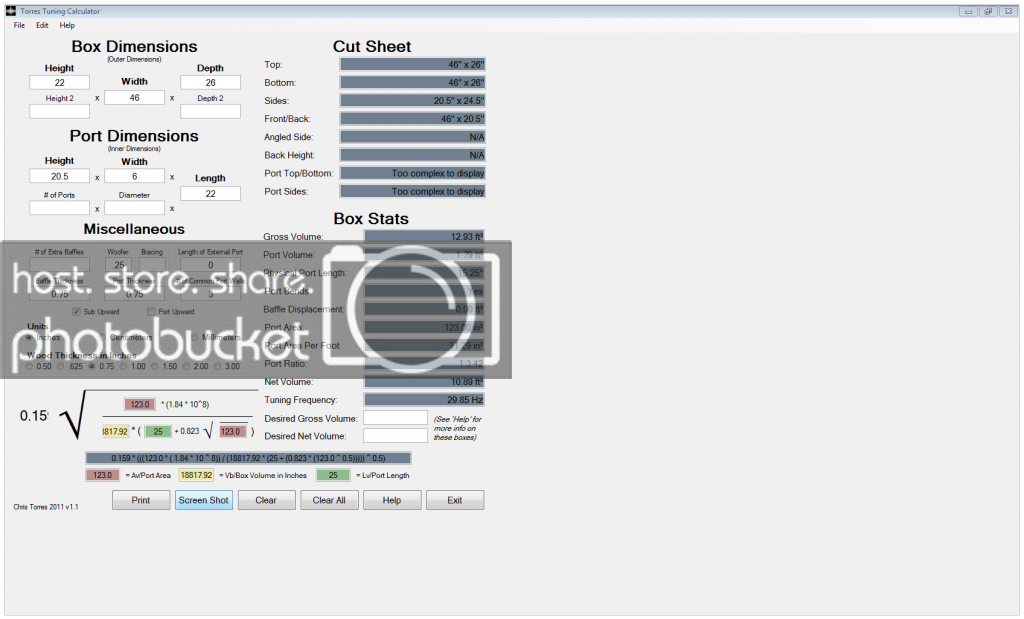1024x619 pixels.
Task: Click the Top cut sheet value 46" x 26"
Action: pos(412,64)
